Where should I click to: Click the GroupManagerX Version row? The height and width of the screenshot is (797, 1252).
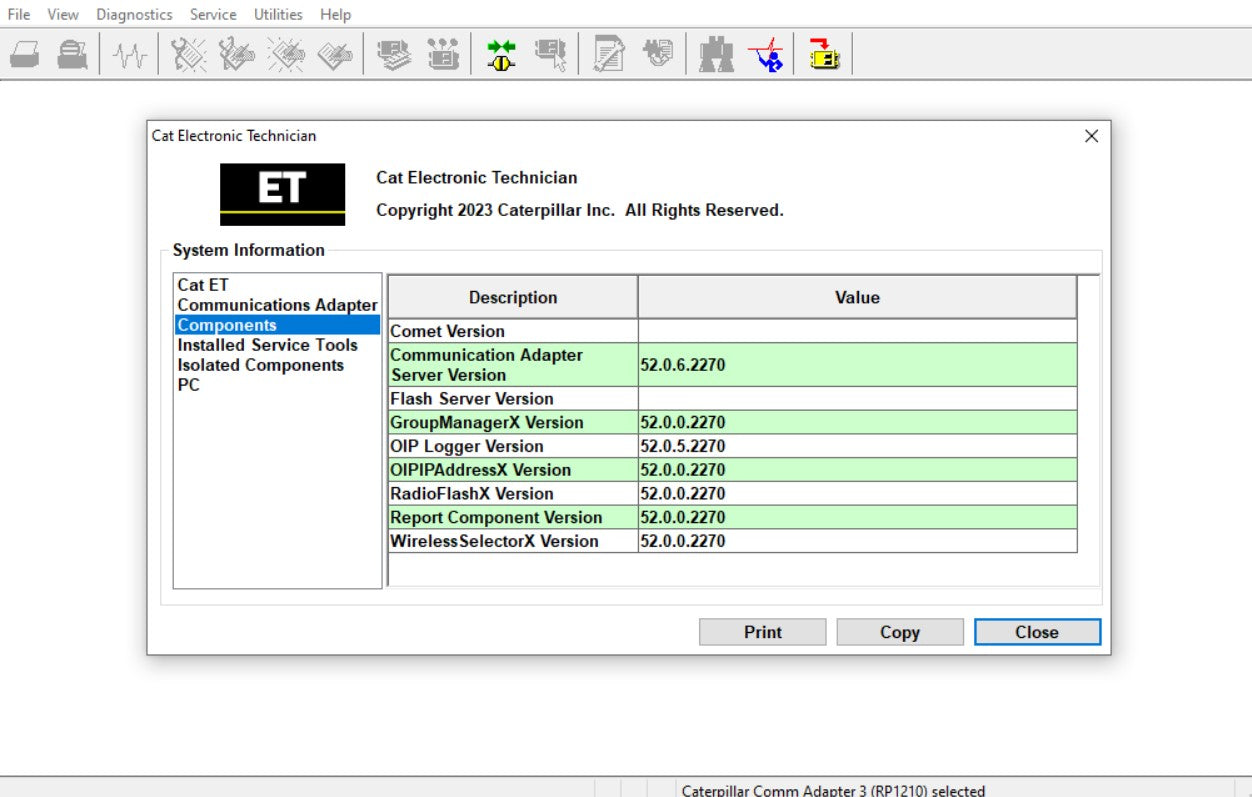(732, 422)
